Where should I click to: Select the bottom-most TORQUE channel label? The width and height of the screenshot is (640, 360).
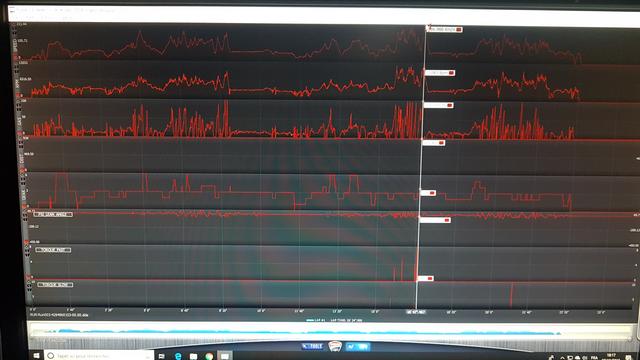point(55,284)
